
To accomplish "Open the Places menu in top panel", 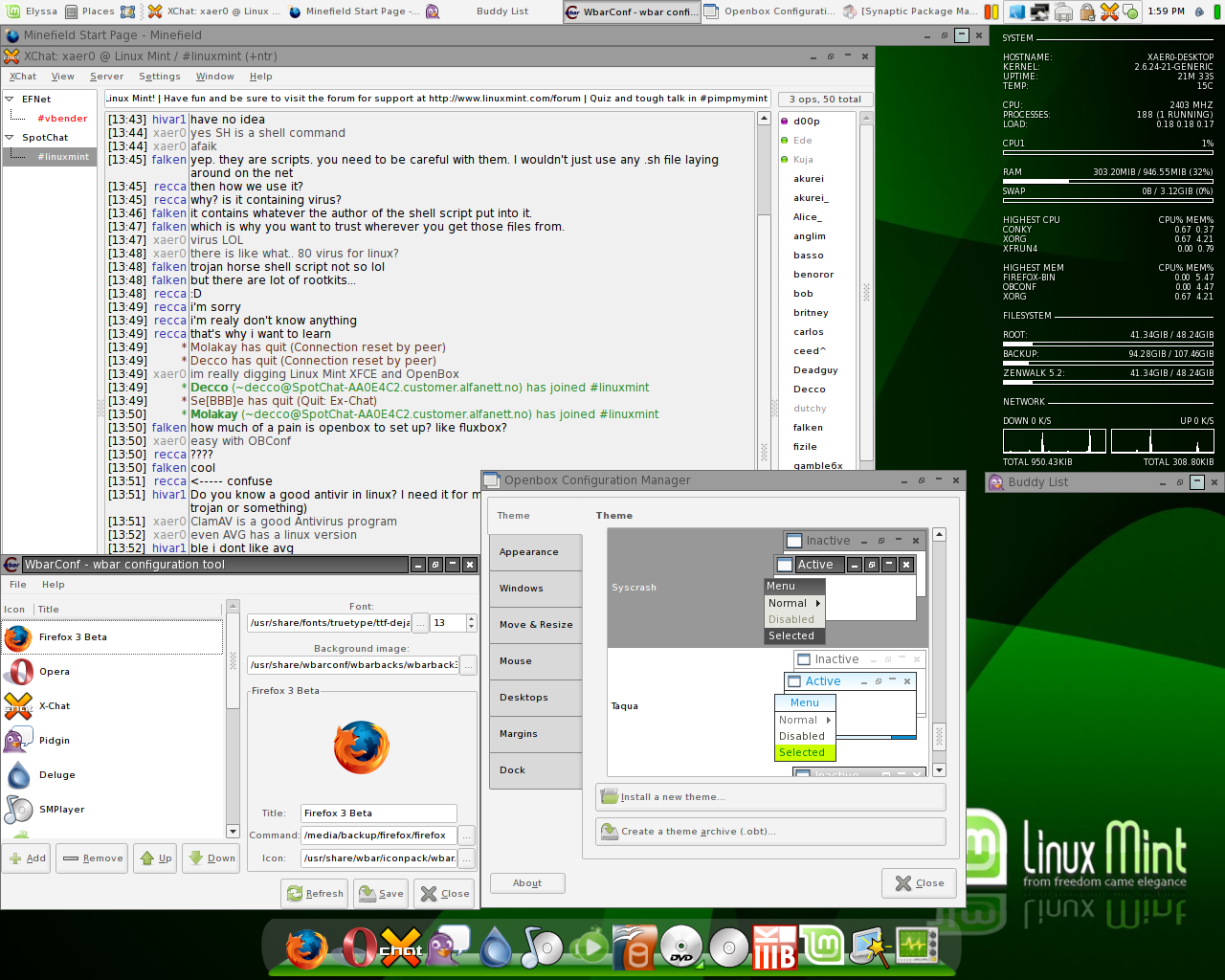I will coord(89,11).
